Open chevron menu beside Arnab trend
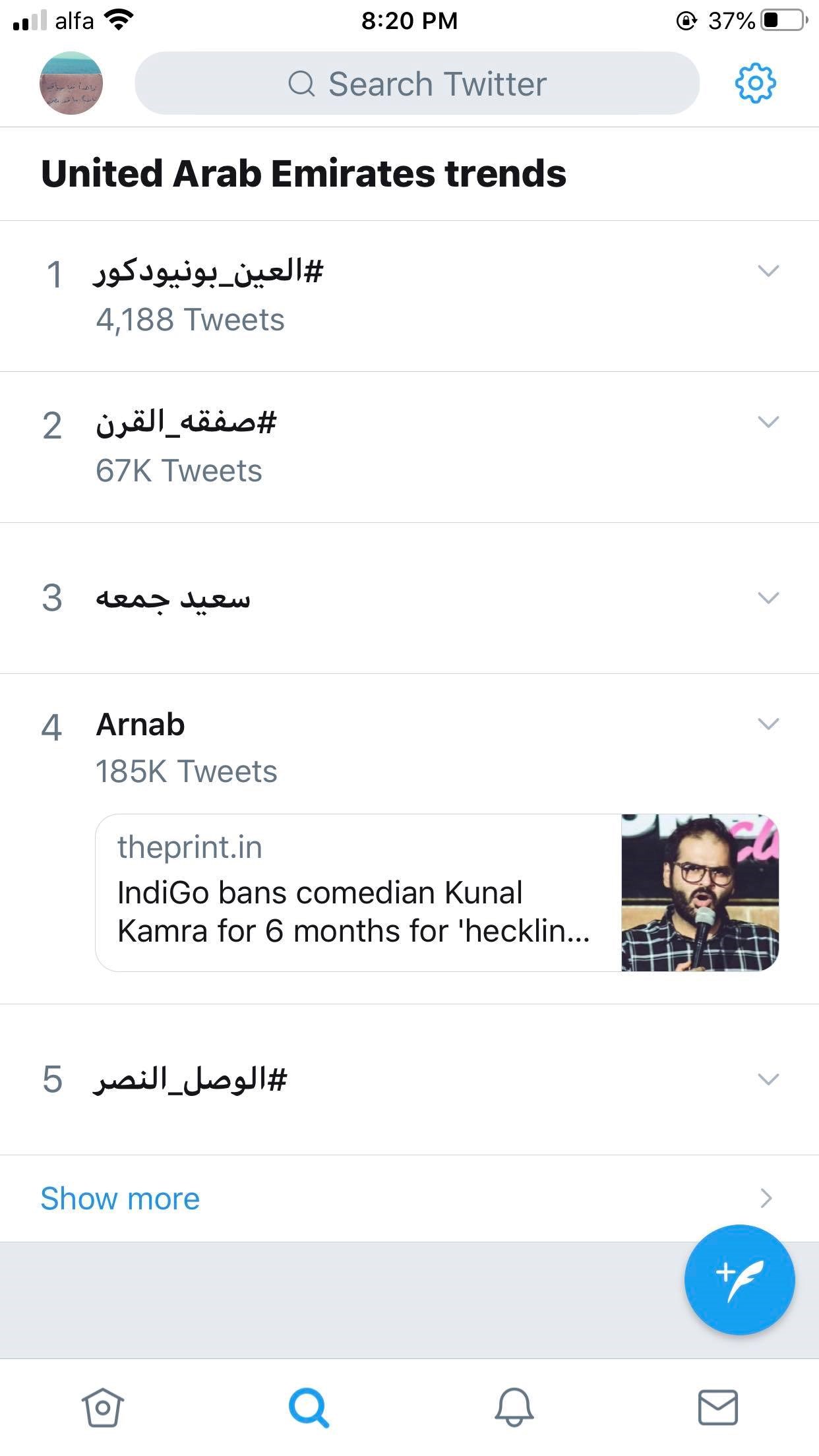819x1456 pixels. click(768, 724)
